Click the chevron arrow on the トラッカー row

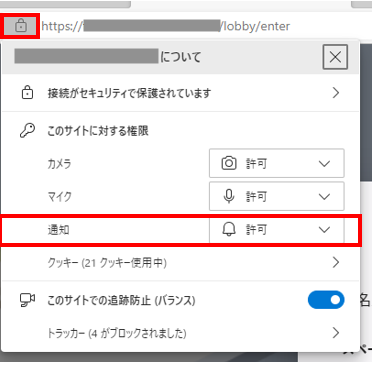click(x=336, y=333)
